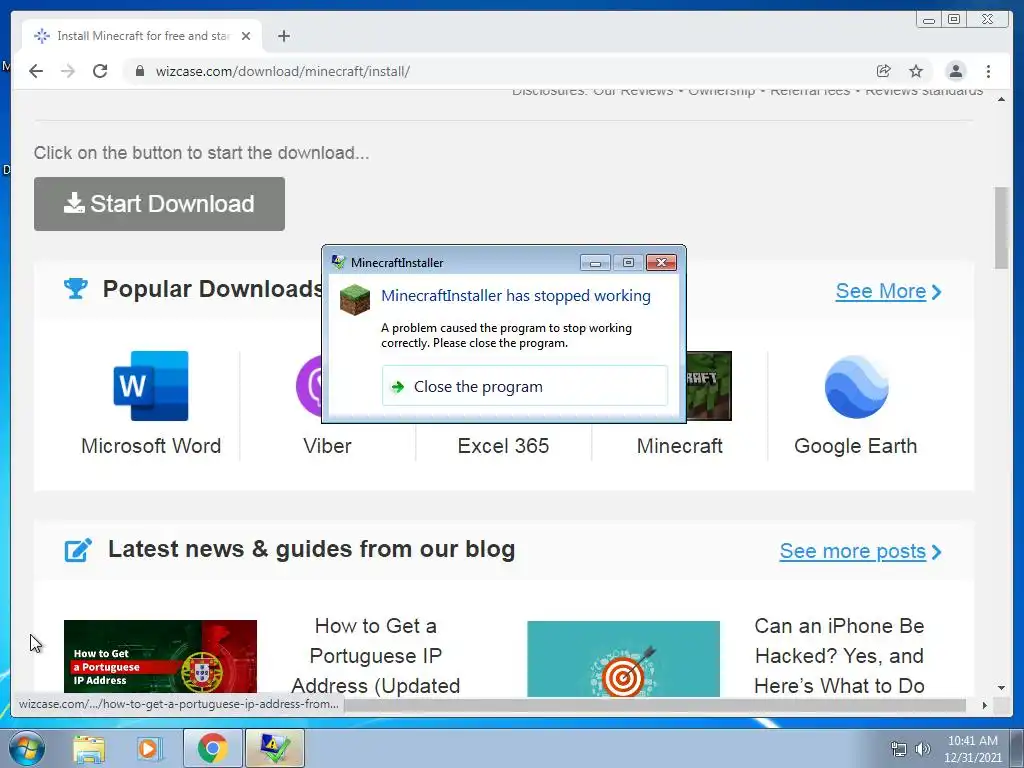Image resolution: width=1024 pixels, height=768 pixels.
Task: Click the green arrow next to Close the program
Action: (398, 387)
